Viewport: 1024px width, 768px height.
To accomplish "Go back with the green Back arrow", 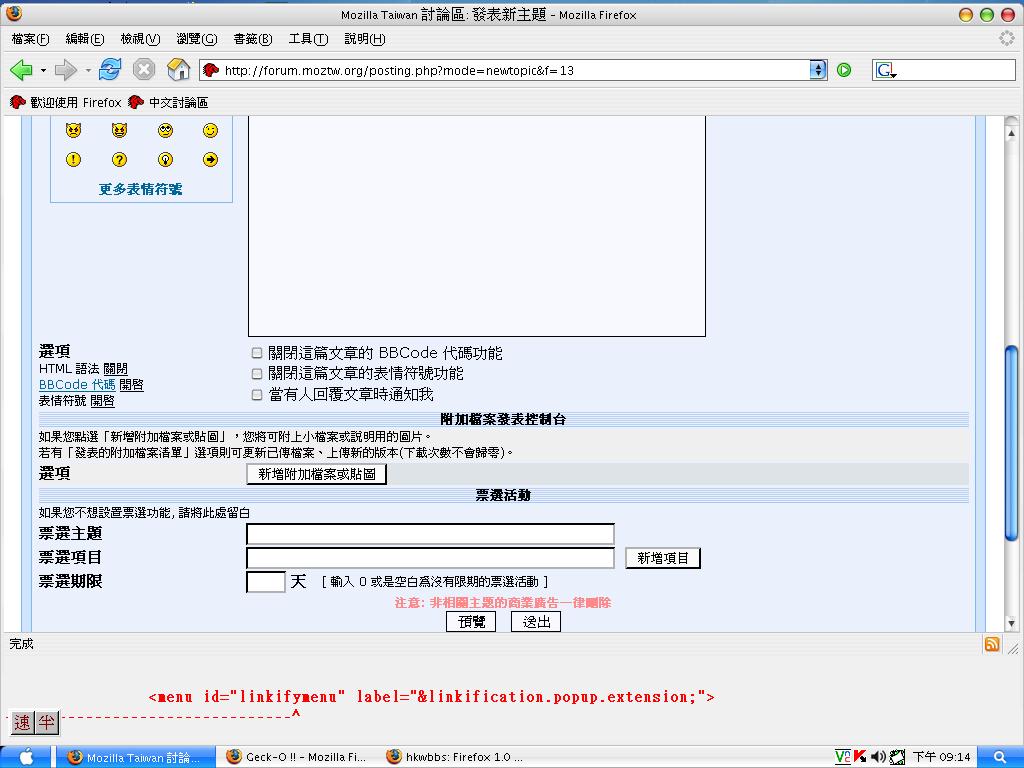I will point(21,69).
